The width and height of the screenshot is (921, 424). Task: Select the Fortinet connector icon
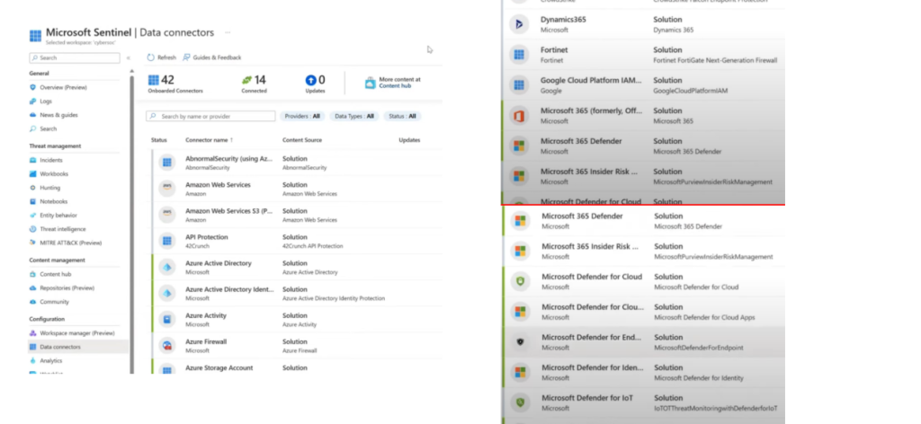coord(519,55)
